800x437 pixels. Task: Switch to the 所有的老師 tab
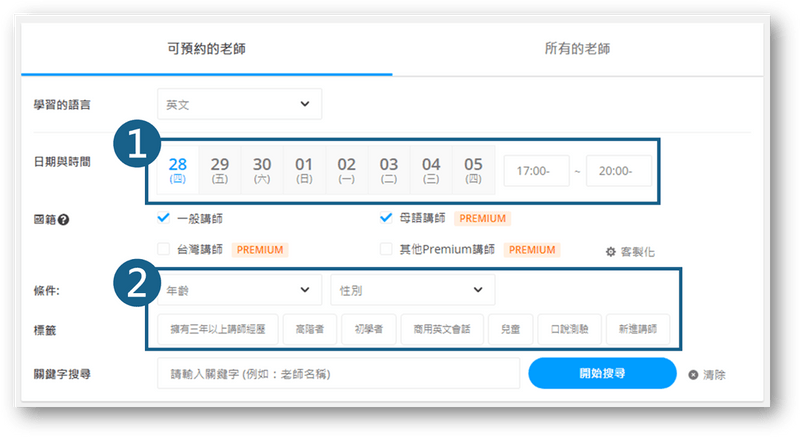pos(577,47)
